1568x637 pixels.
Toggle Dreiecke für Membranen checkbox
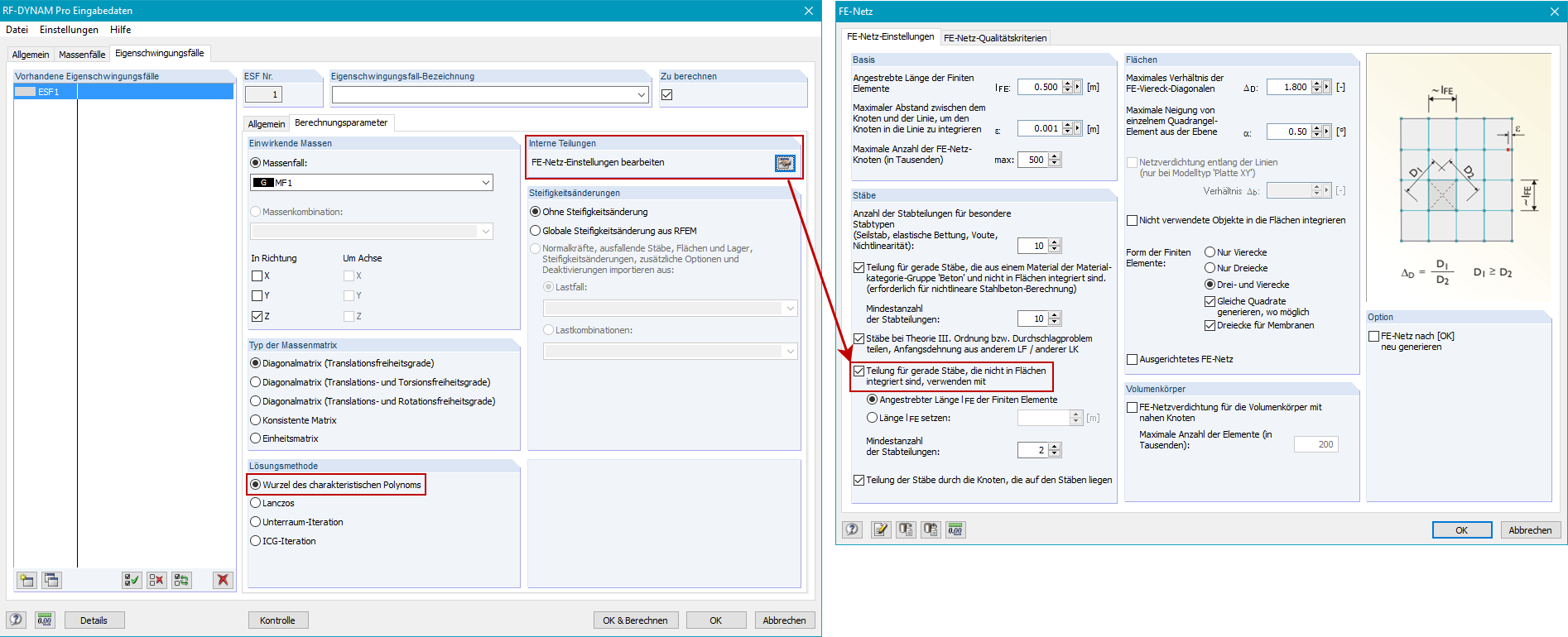(1210, 325)
